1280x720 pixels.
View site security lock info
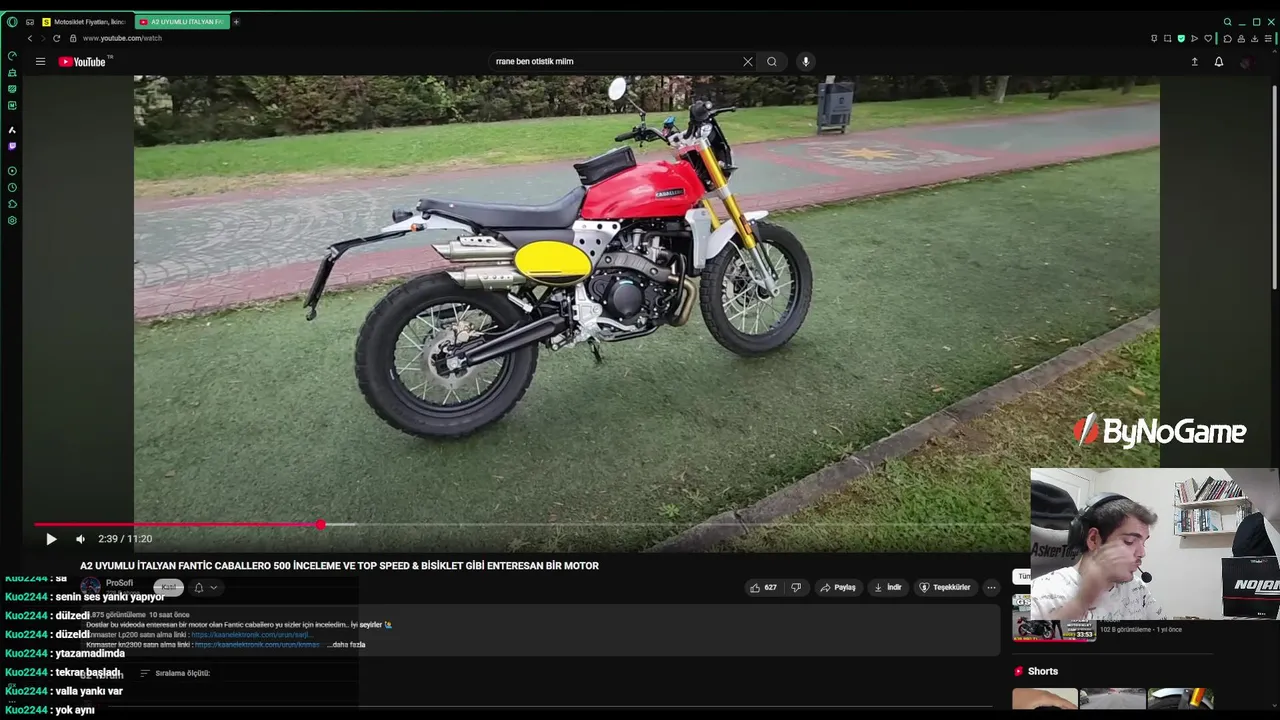pyautogui.click(x=73, y=38)
